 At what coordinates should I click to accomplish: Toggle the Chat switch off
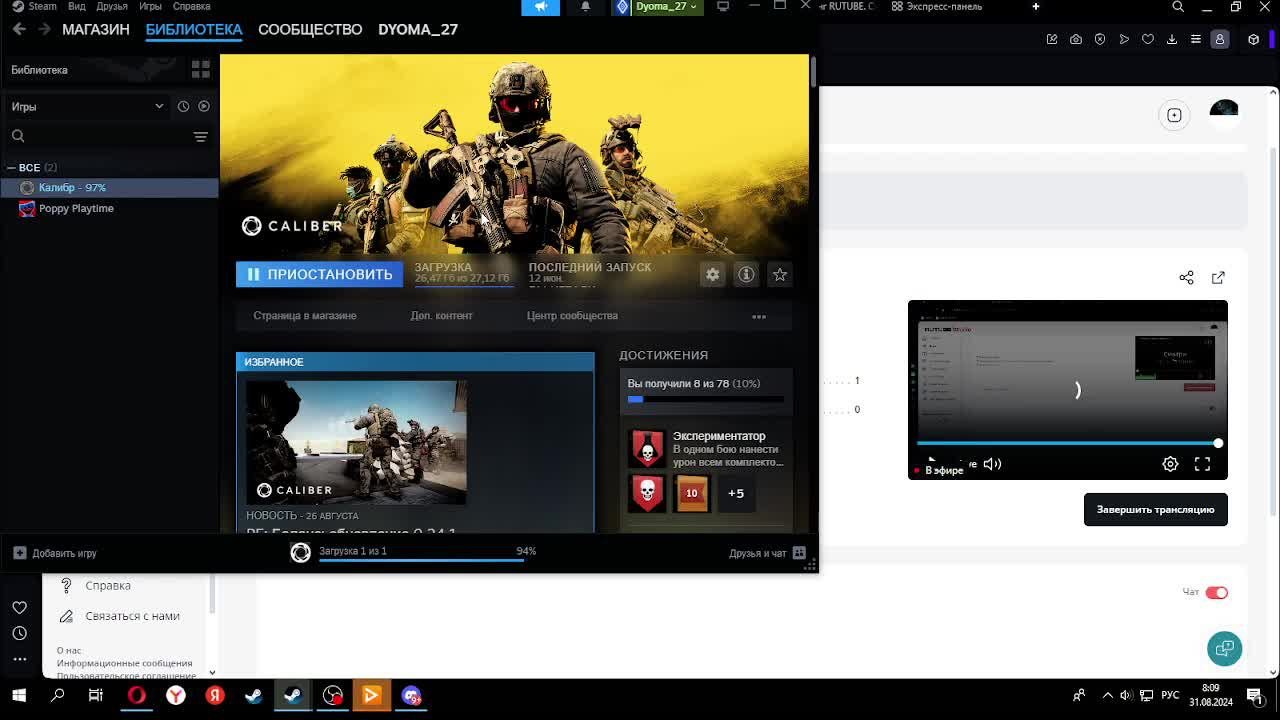point(1216,592)
